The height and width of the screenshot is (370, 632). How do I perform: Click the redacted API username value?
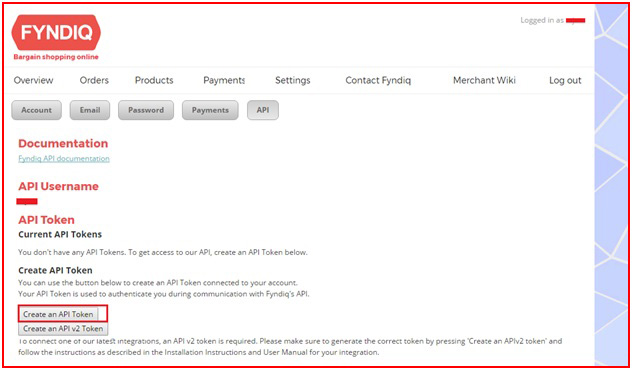pos(27,201)
